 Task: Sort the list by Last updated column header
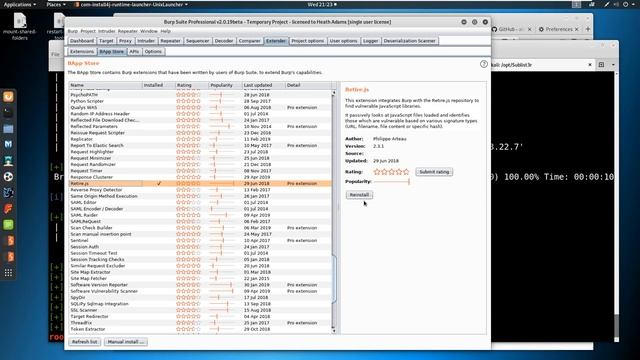pos(263,85)
